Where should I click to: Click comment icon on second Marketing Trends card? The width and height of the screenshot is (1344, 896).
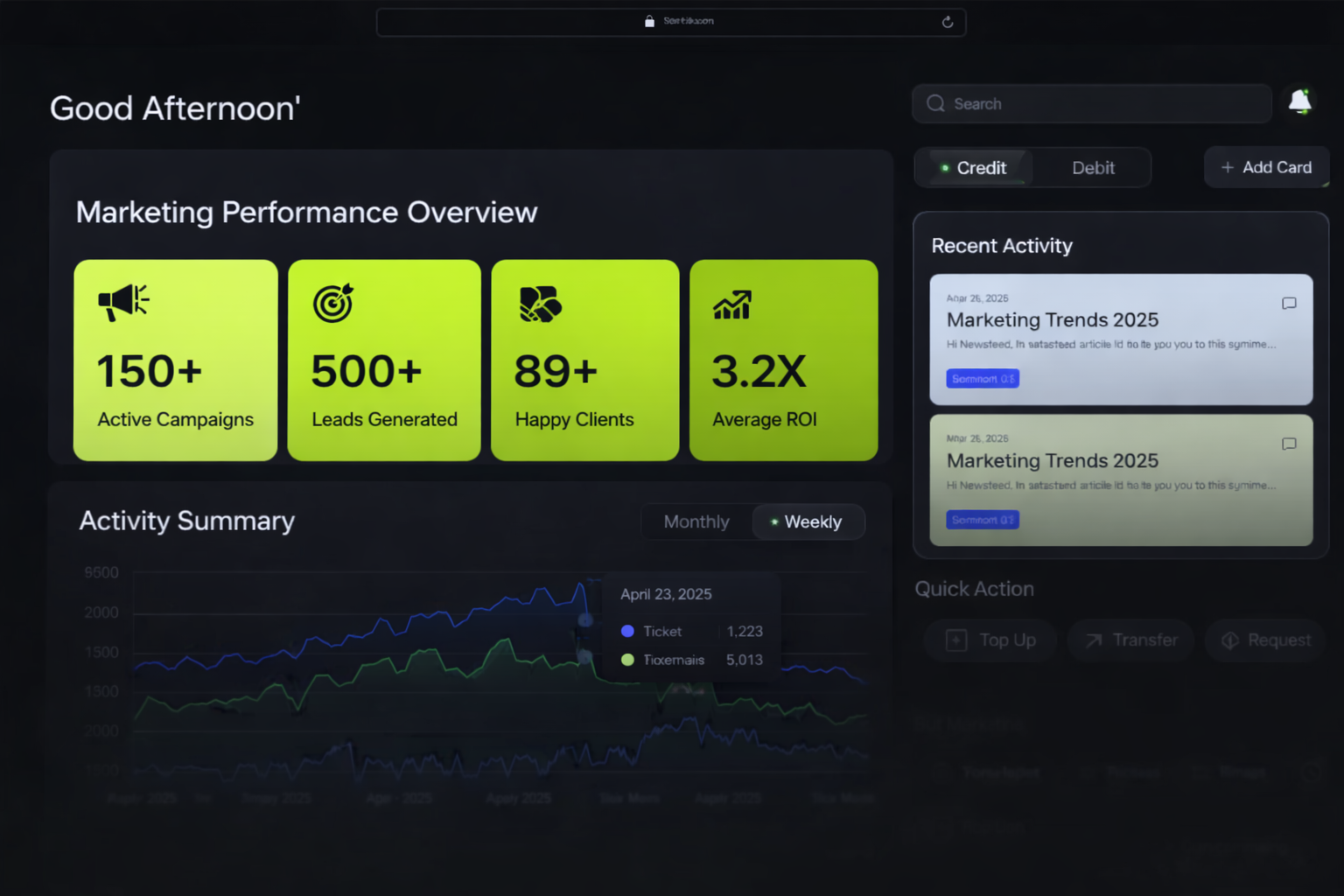point(1289,444)
